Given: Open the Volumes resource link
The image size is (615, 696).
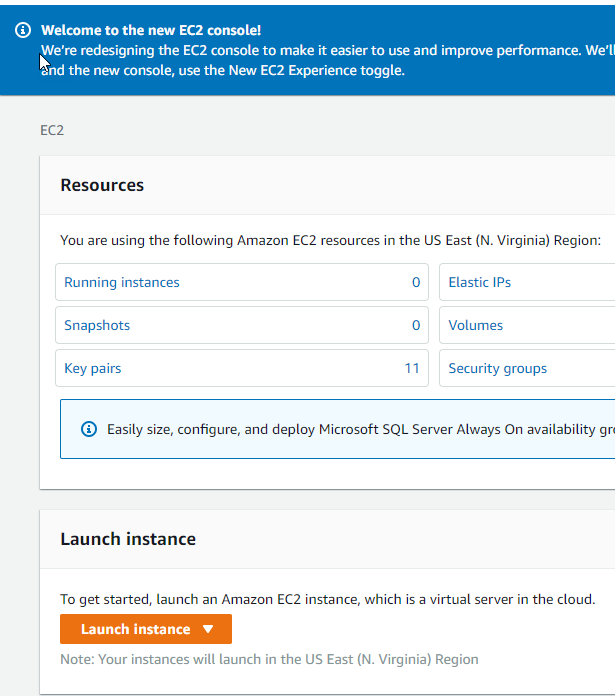Looking at the screenshot, I should coord(476,325).
